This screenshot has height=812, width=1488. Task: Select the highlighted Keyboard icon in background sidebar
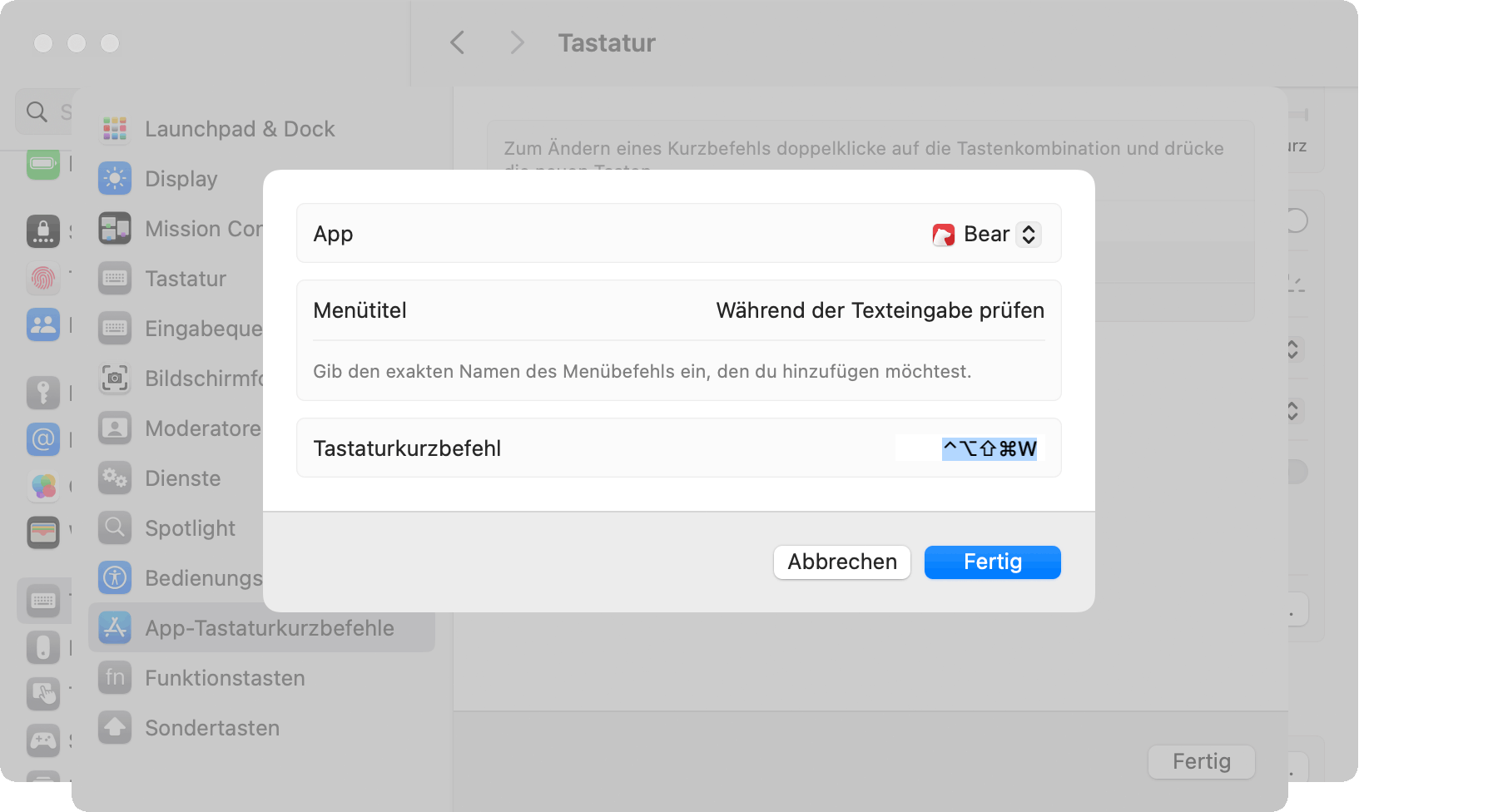coord(43,600)
